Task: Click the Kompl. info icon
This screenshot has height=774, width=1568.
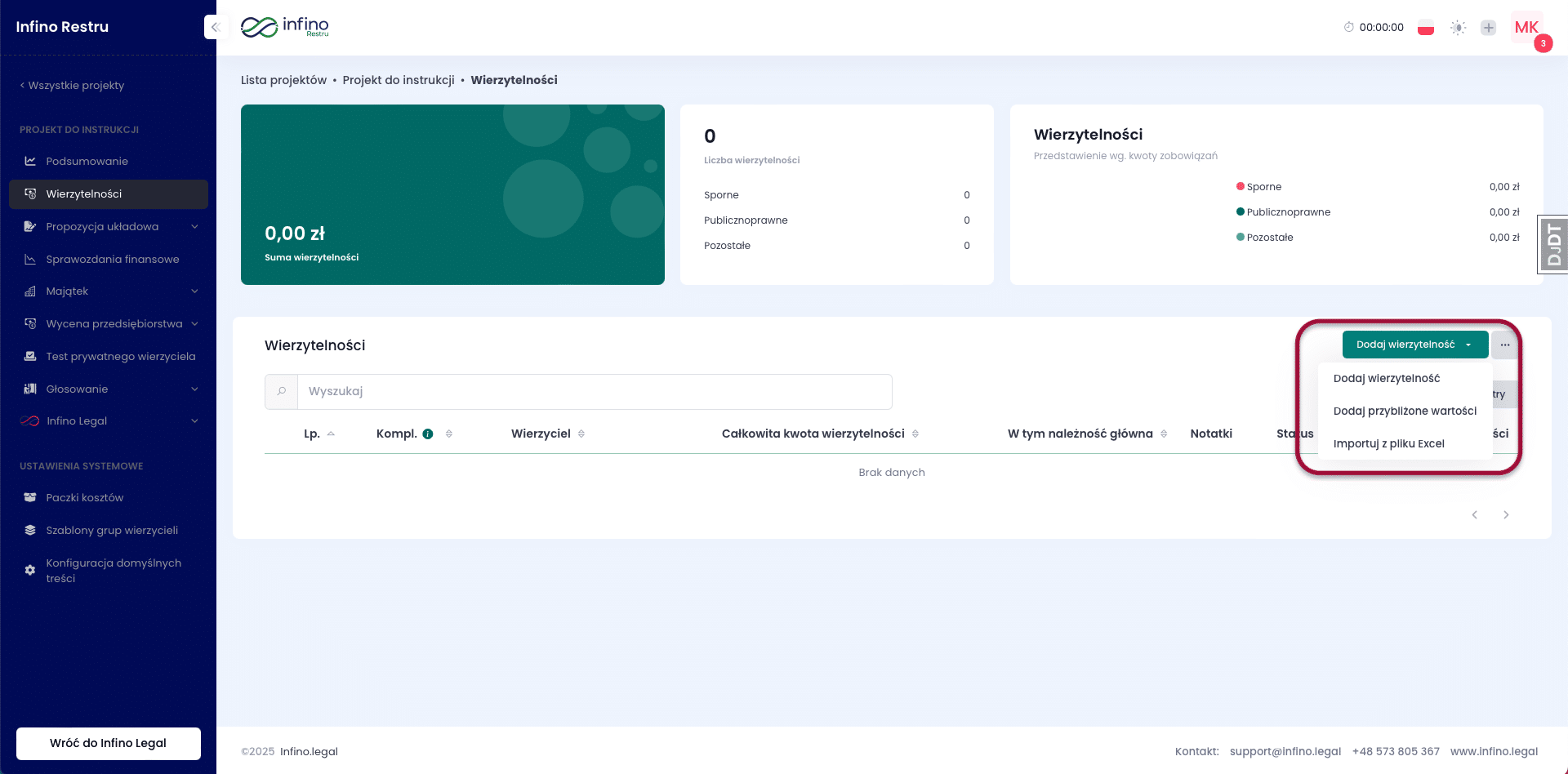Action: [x=428, y=434]
